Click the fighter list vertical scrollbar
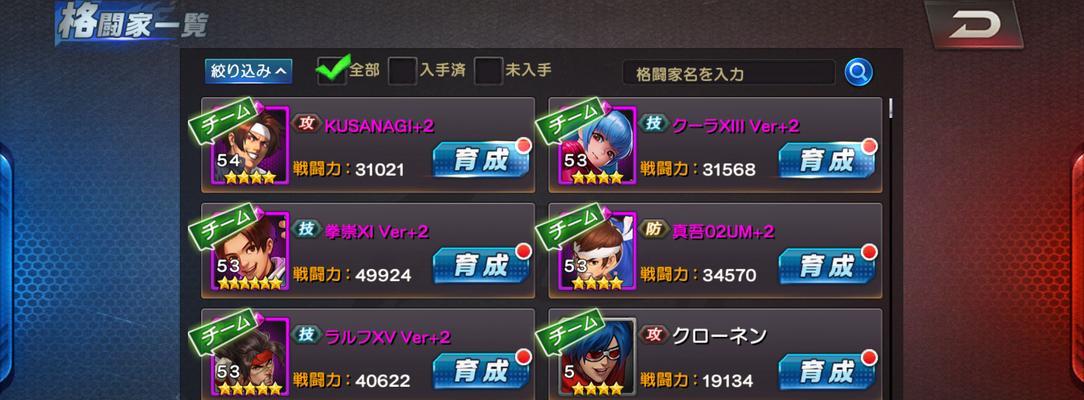 point(890,249)
